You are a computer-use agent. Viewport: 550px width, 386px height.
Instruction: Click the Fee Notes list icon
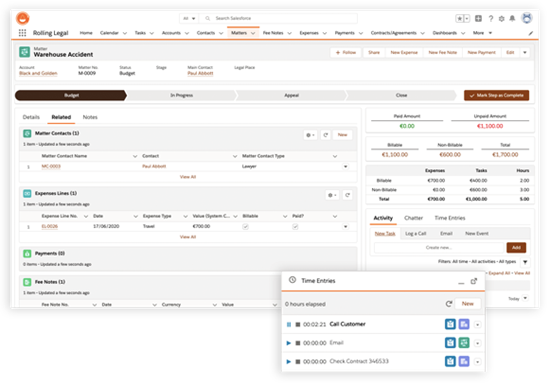pyautogui.click(x=27, y=282)
